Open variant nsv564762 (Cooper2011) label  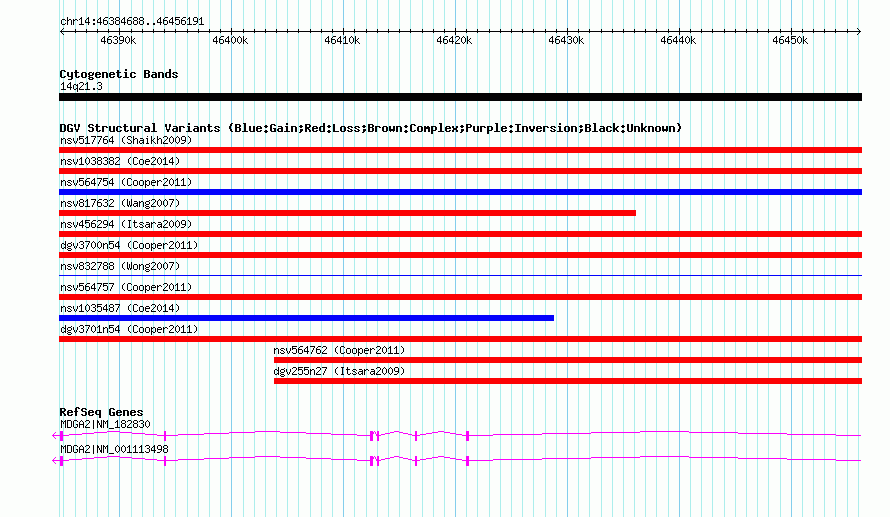pos(339,350)
